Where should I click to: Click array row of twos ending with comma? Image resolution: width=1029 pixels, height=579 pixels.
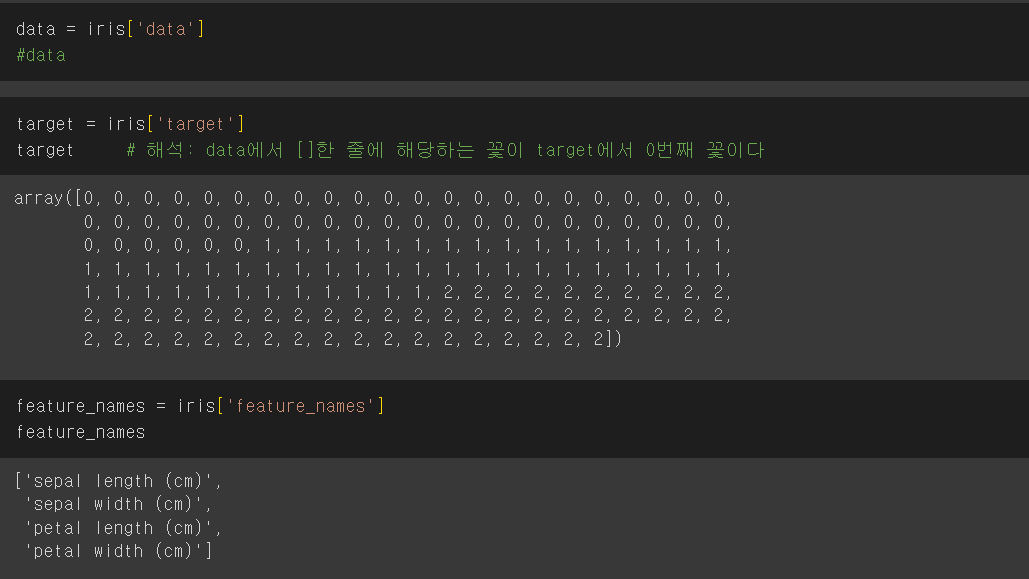coord(408,316)
